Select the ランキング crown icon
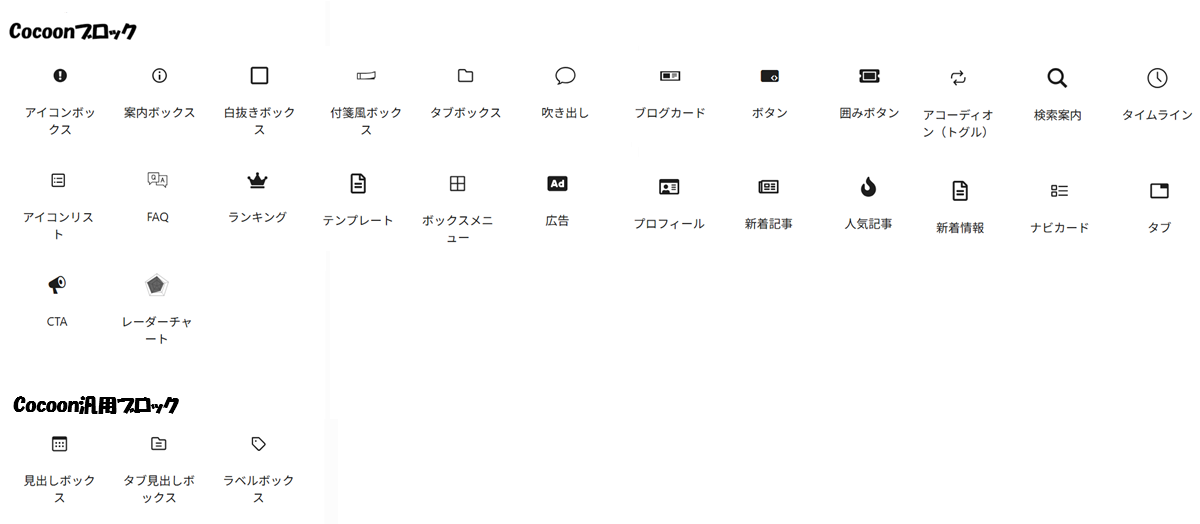The width and height of the screenshot is (1200, 524). click(258, 181)
